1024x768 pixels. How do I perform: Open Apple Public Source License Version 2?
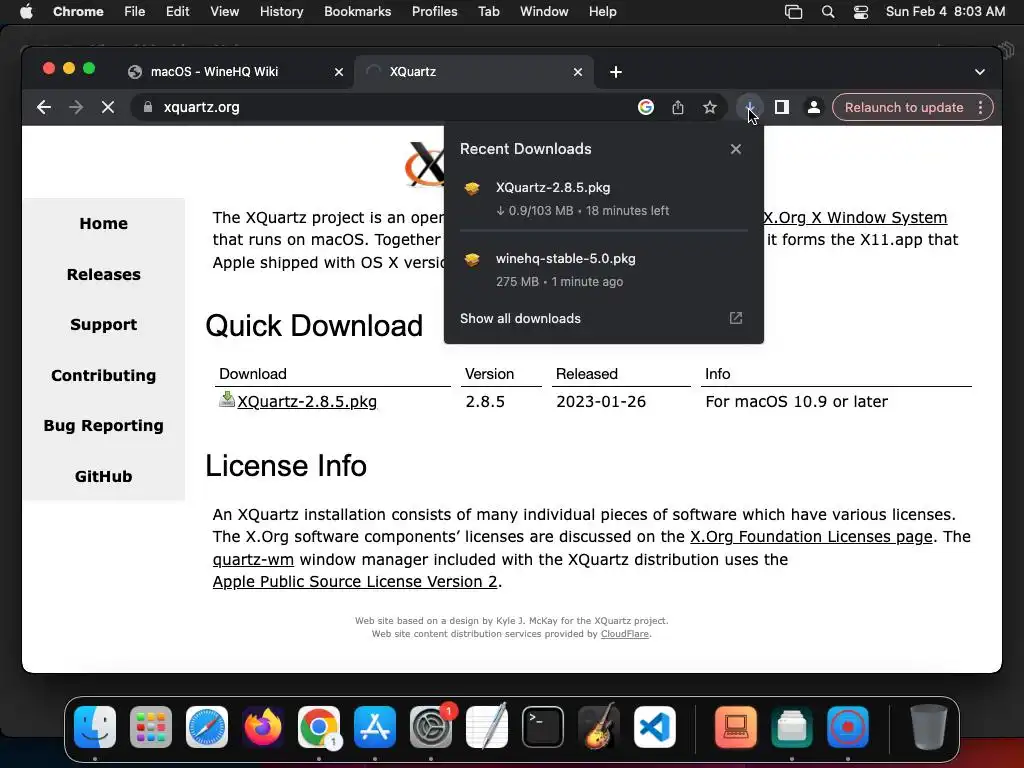[x=355, y=581]
